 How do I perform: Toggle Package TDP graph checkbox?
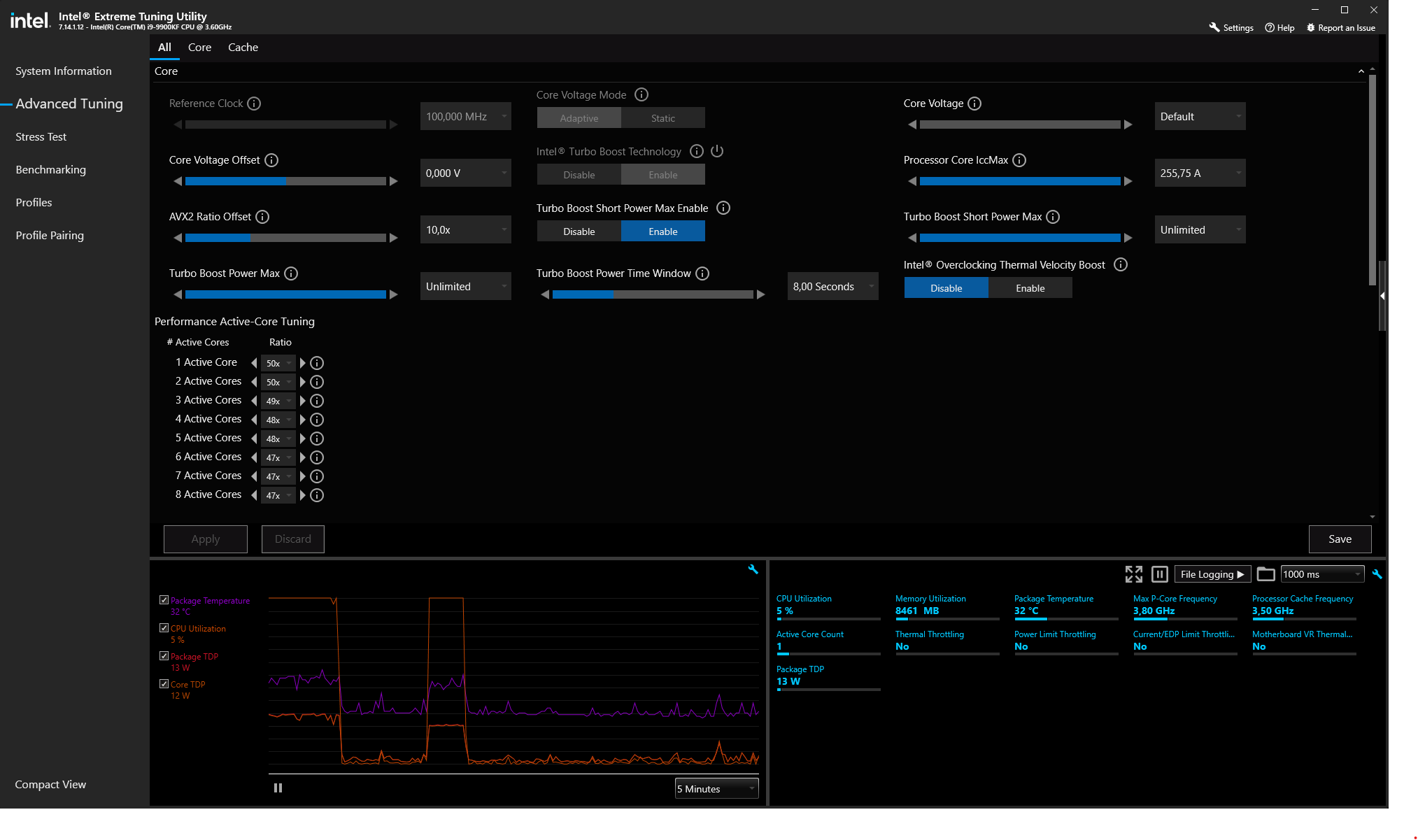click(164, 656)
